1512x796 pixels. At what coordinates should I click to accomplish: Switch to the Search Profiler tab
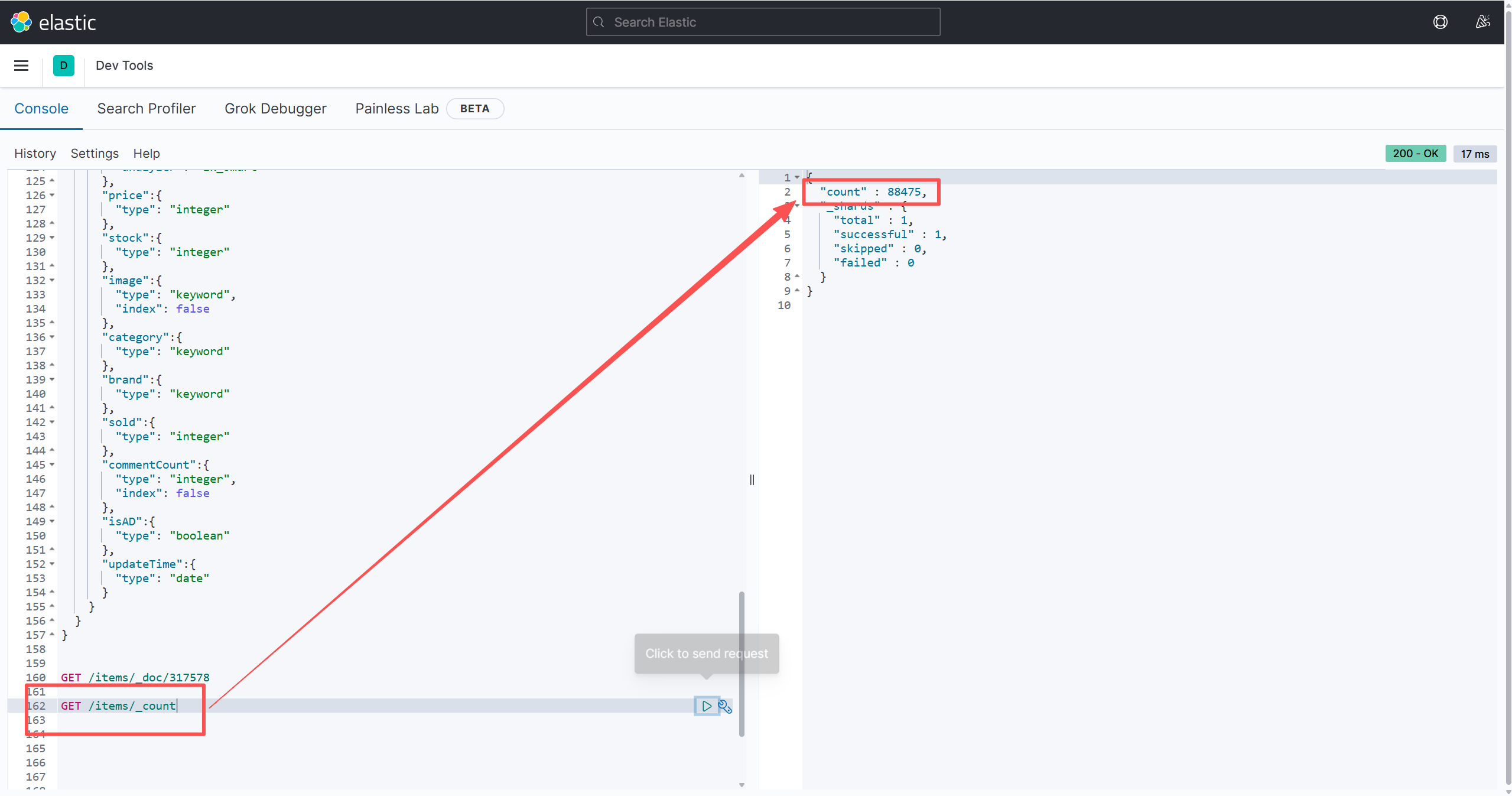pyautogui.click(x=146, y=109)
